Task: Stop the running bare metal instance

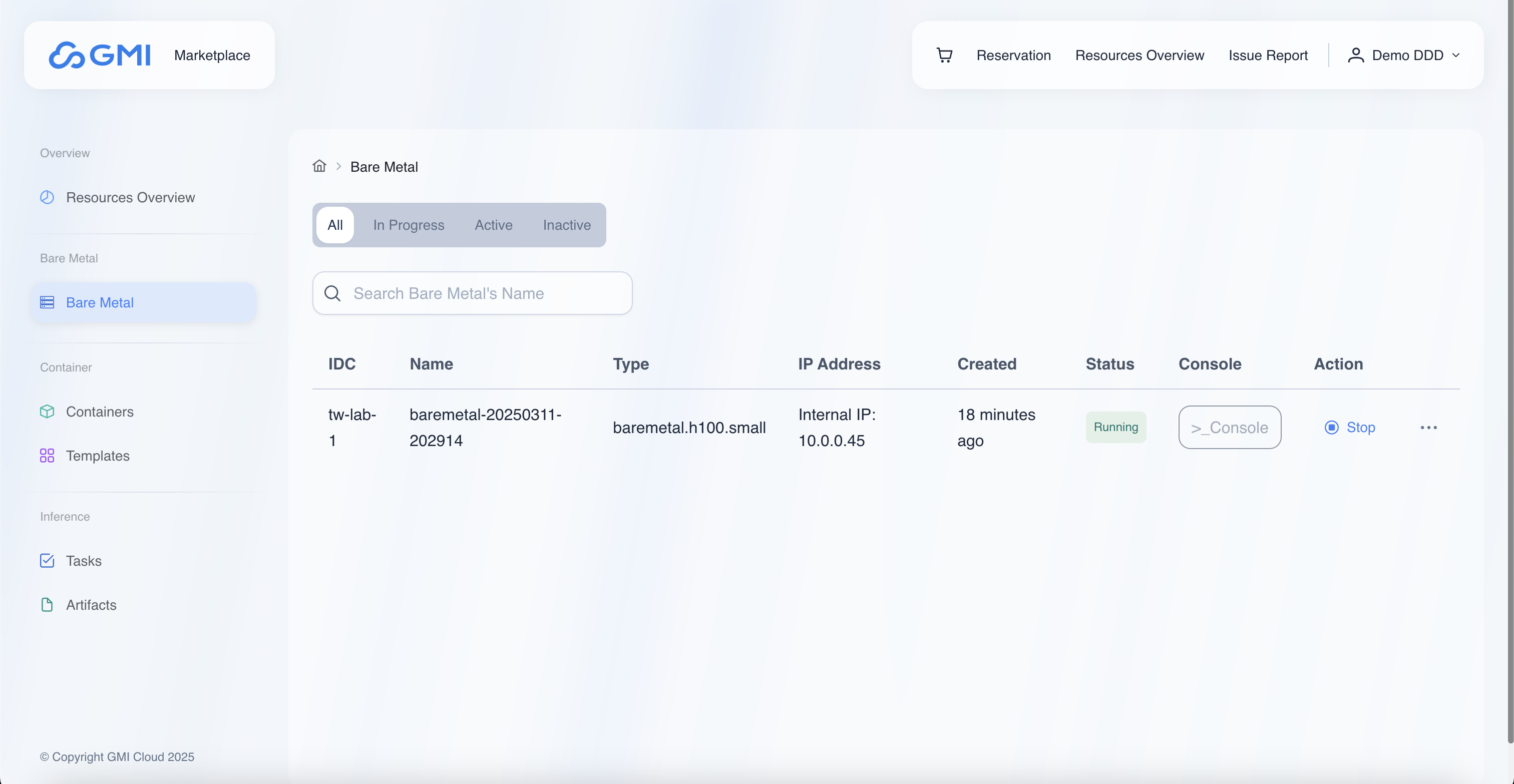Action: pyautogui.click(x=1349, y=427)
